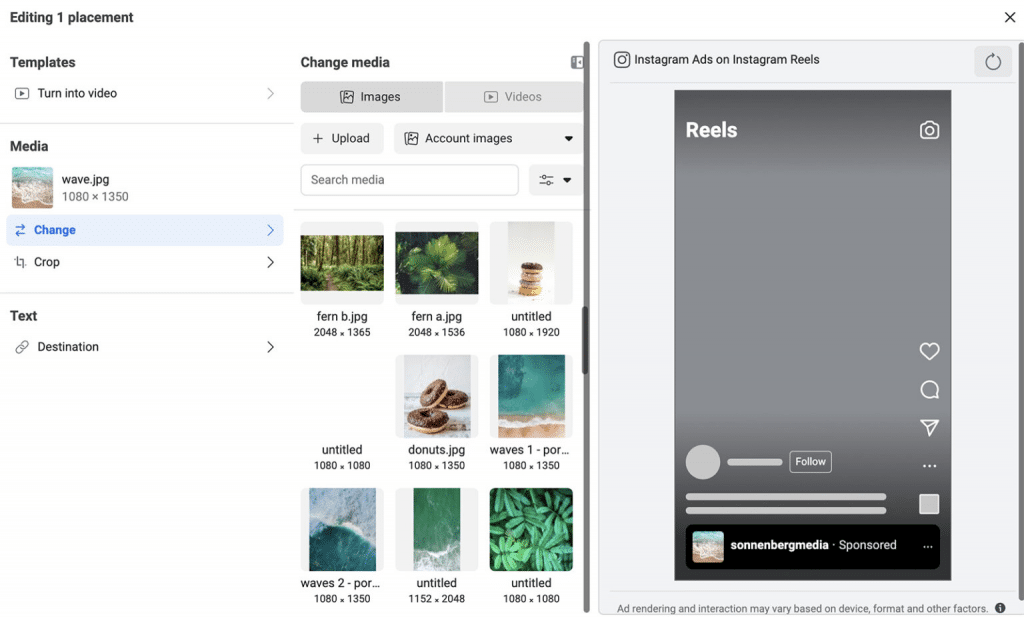Select the Crop option in Media panel
Image resolution: width=1024 pixels, height=617 pixels.
click(x=46, y=262)
